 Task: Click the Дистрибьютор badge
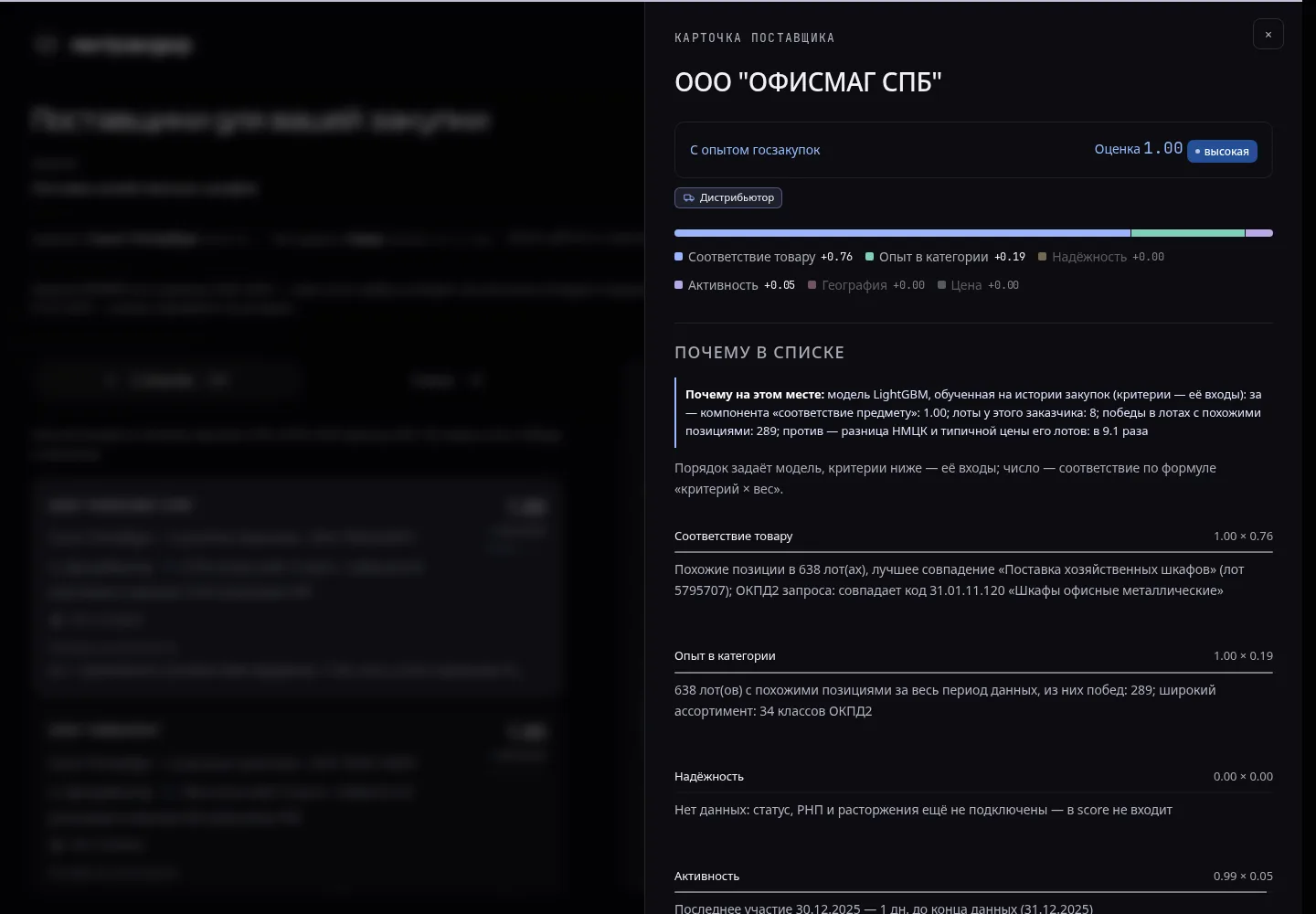point(728,197)
